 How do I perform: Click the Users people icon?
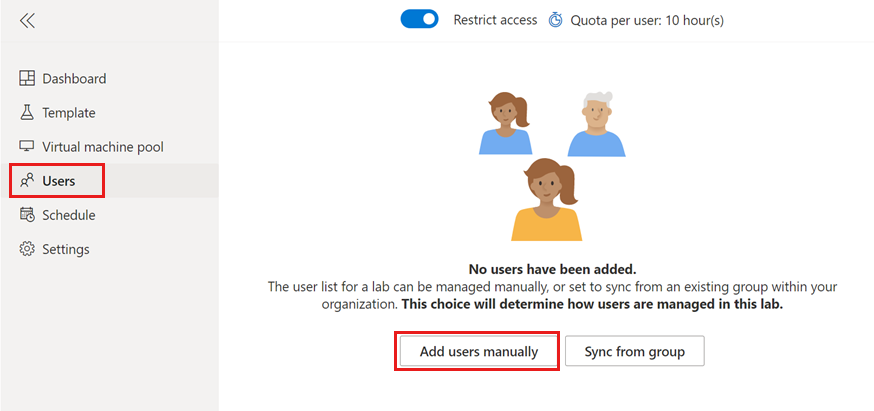point(27,181)
